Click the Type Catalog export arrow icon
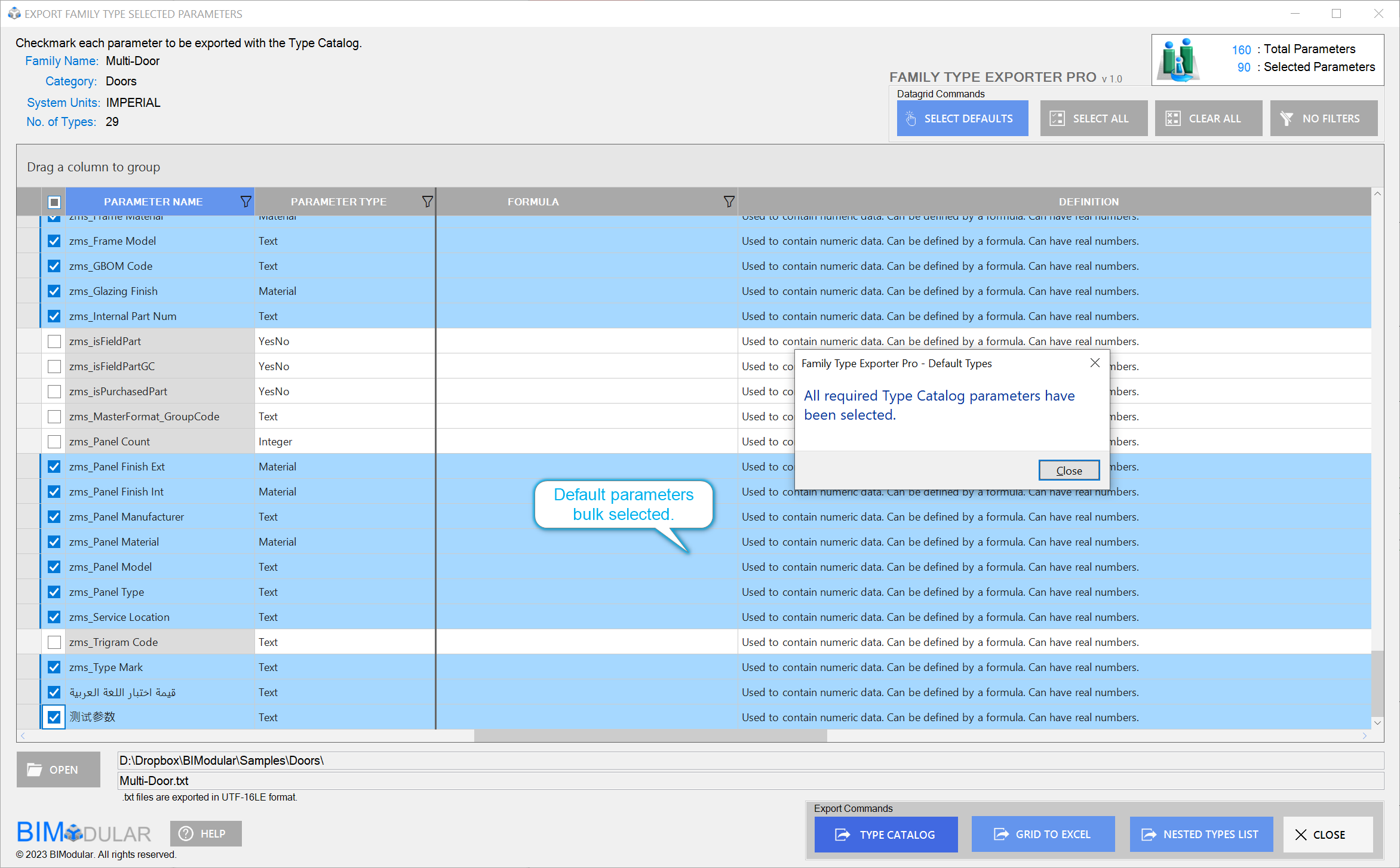 pos(842,835)
